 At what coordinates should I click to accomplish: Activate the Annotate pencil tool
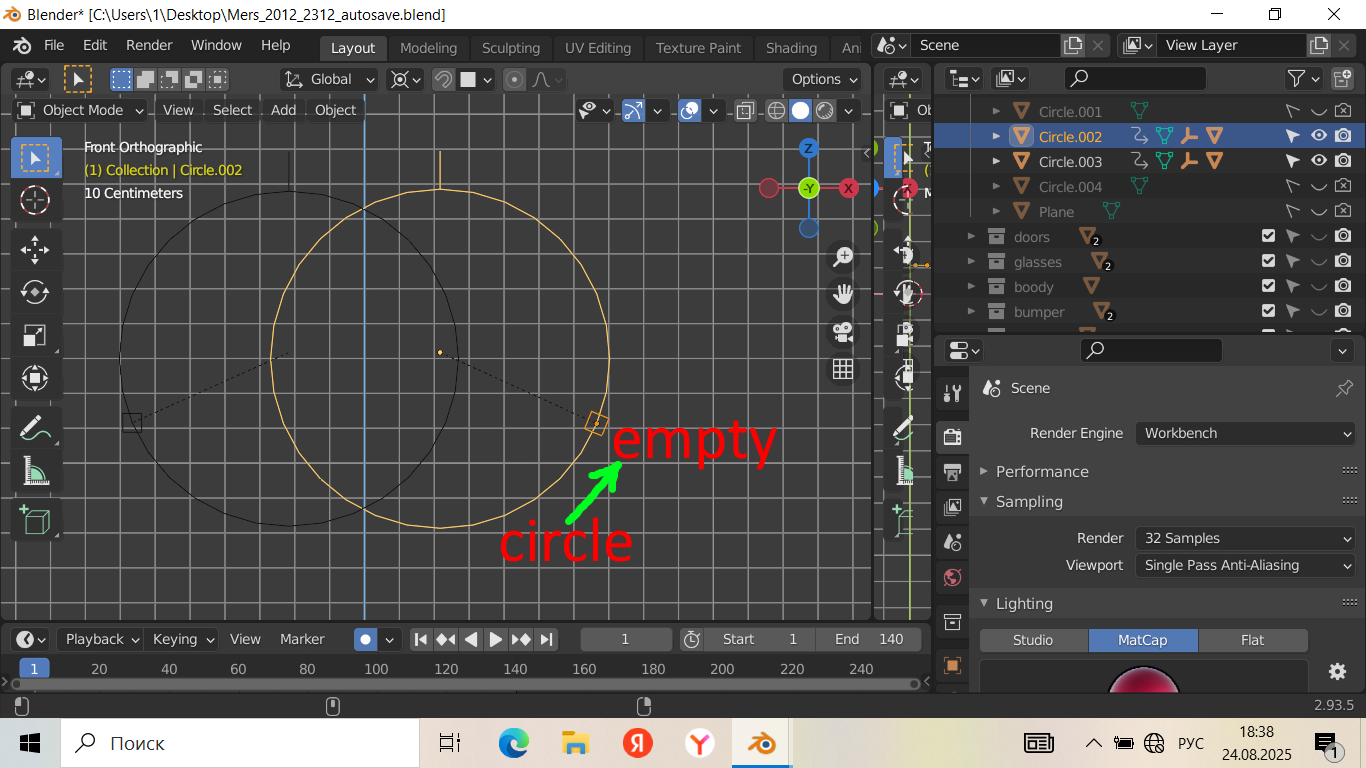point(35,428)
